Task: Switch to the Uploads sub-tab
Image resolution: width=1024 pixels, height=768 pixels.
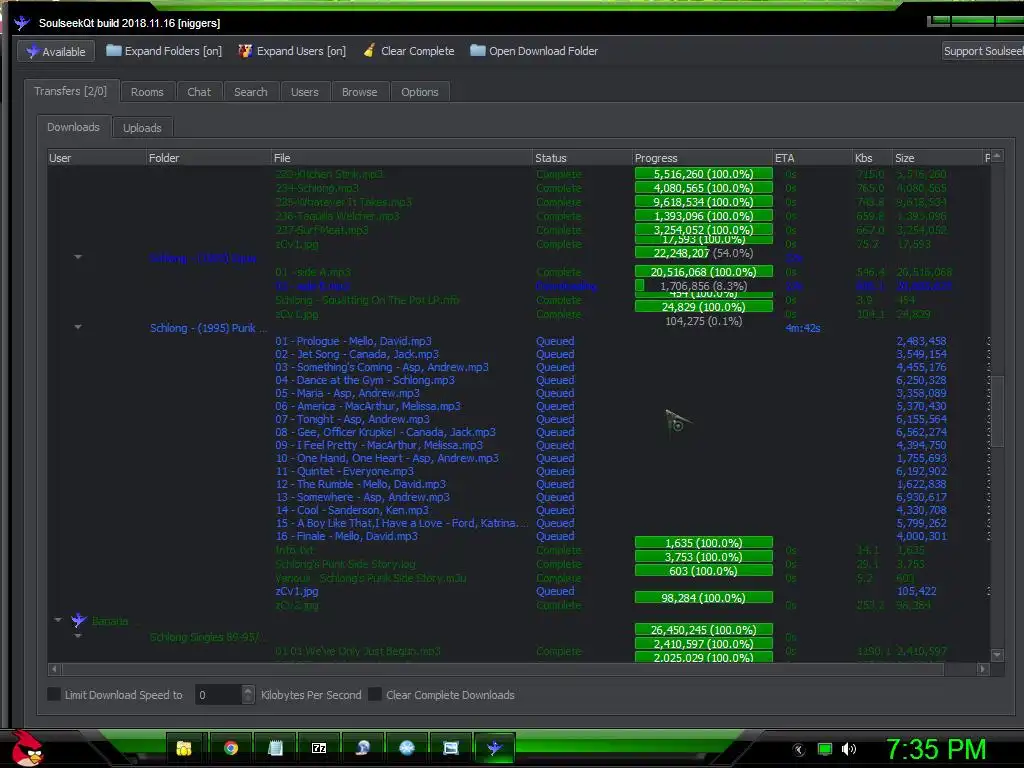Action: [x=142, y=128]
